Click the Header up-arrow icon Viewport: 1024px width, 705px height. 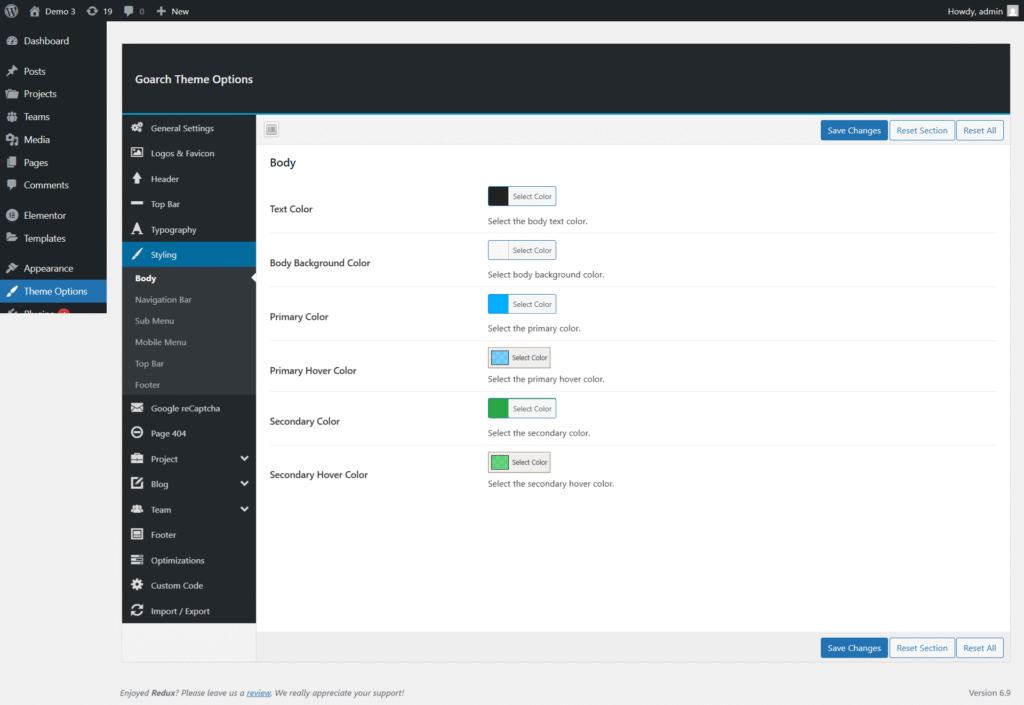(x=136, y=178)
